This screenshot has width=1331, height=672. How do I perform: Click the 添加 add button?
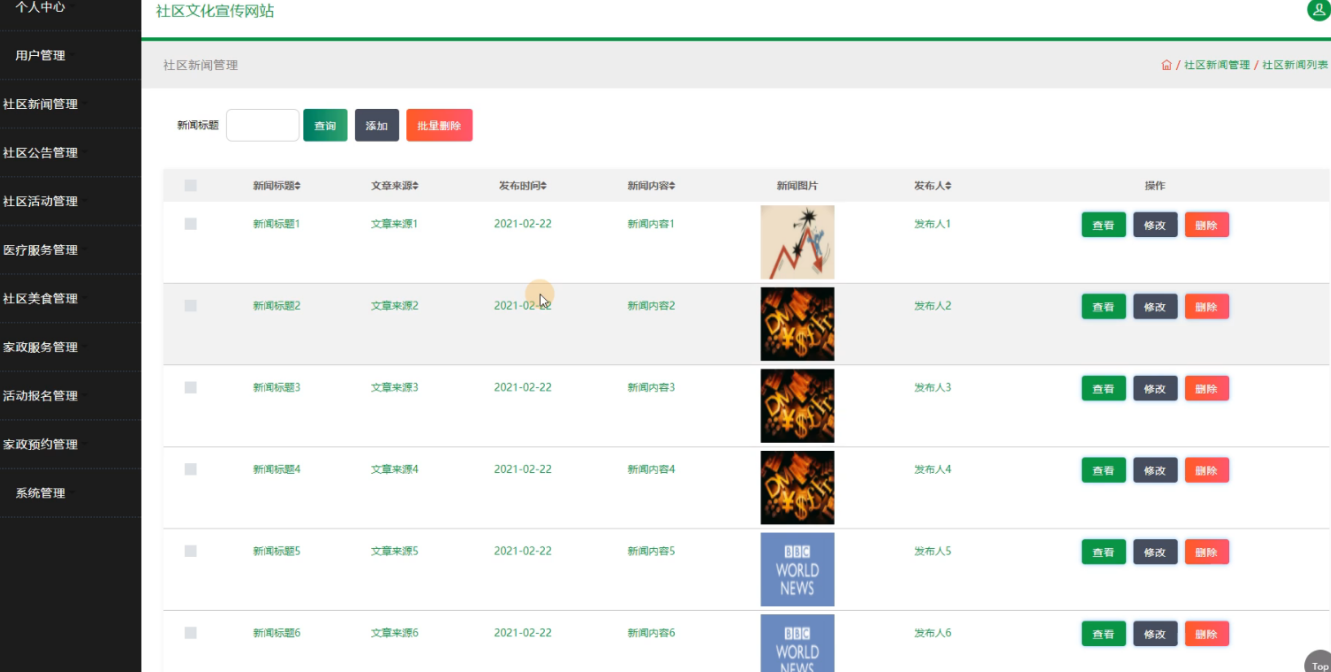[377, 126]
